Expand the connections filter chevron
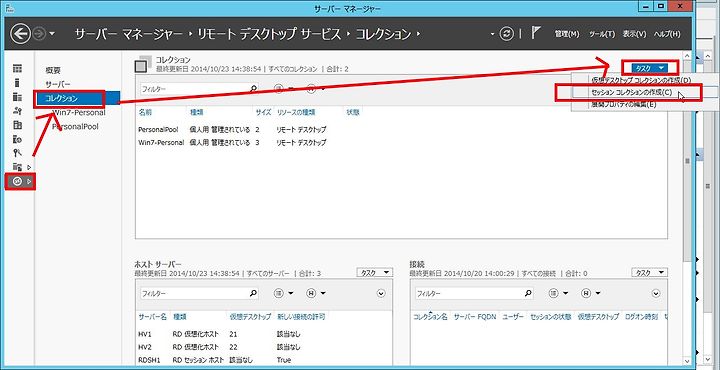720x370 pixels. coord(656,294)
